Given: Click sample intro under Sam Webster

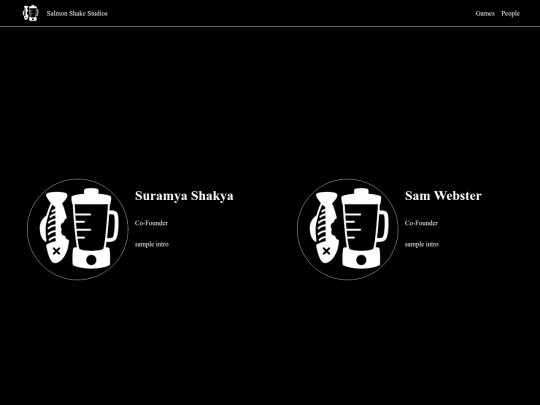Looking at the screenshot, I should point(422,244).
